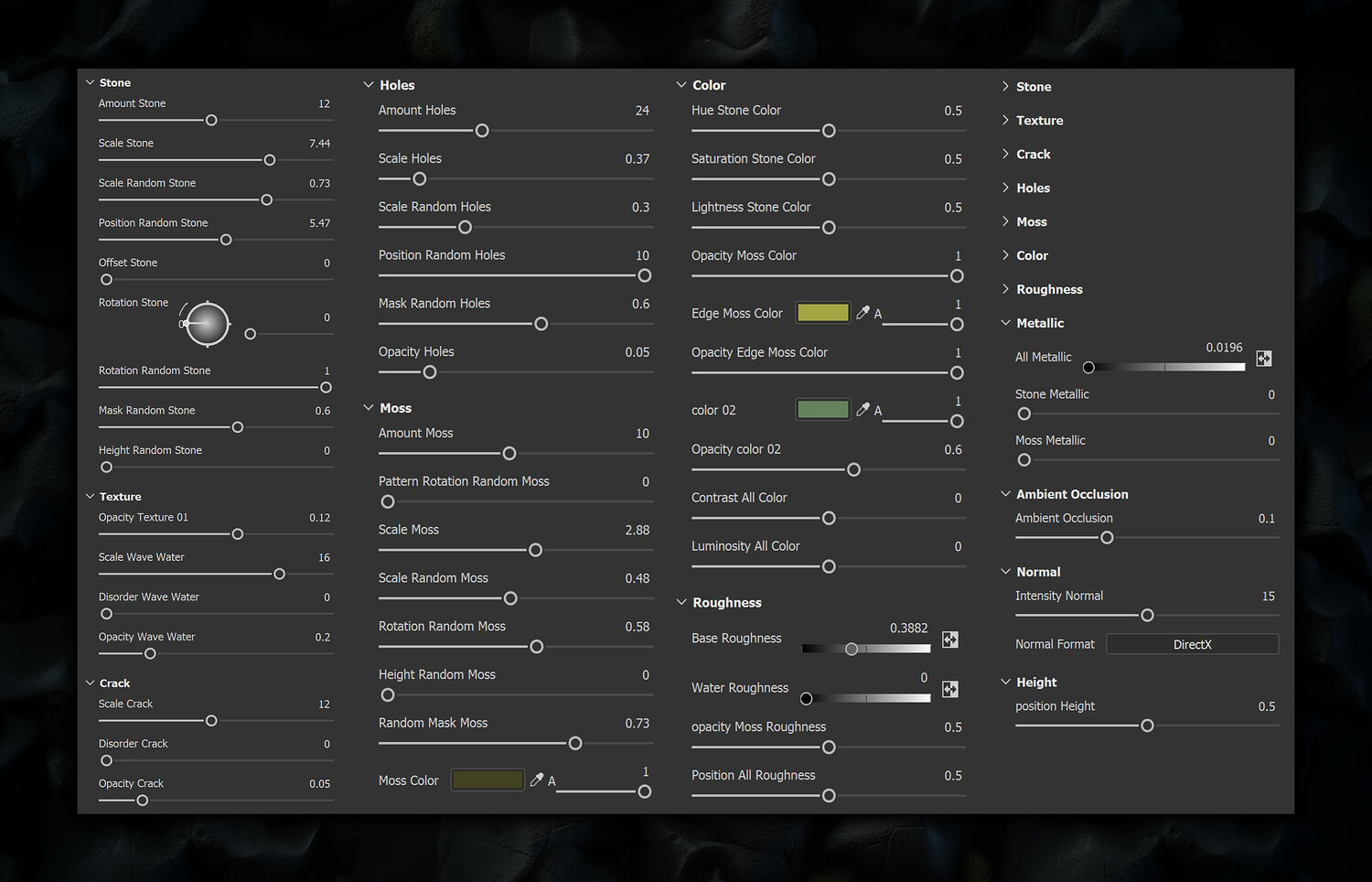Open the dark Moss Color swatch
Screen dimensions: 1372x882
click(x=488, y=780)
